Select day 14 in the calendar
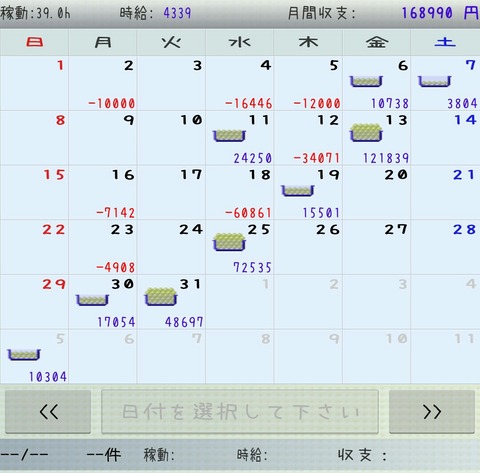Viewport: 480px width, 473px height. (x=445, y=138)
